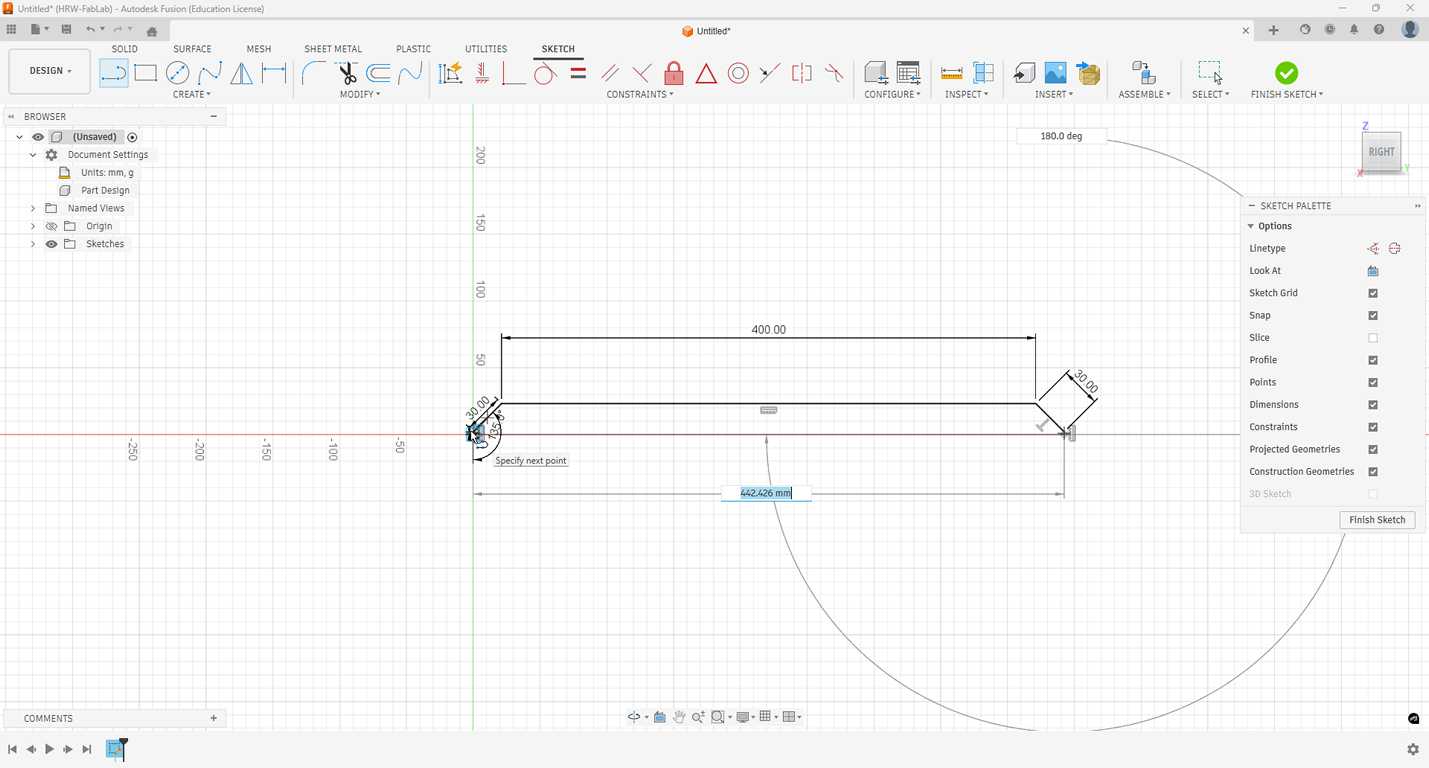The image size is (1429, 768).
Task: Switch to the SOLID tab
Action: (x=125, y=49)
